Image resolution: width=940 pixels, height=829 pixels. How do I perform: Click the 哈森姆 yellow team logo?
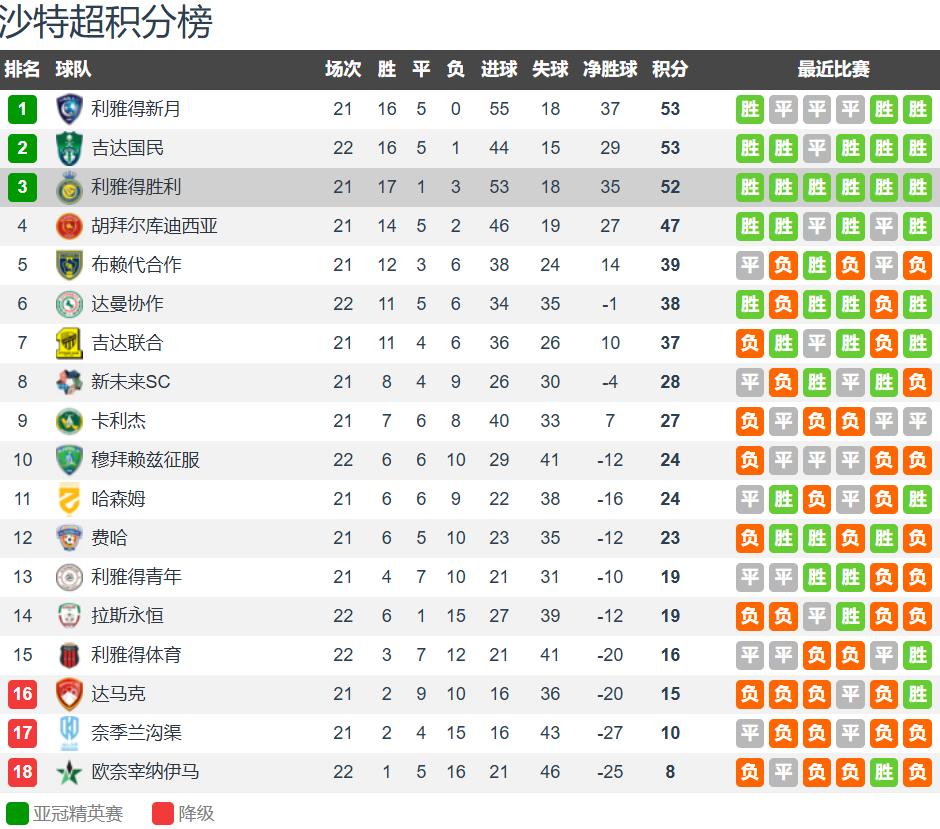pyautogui.click(x=69, y=499)
